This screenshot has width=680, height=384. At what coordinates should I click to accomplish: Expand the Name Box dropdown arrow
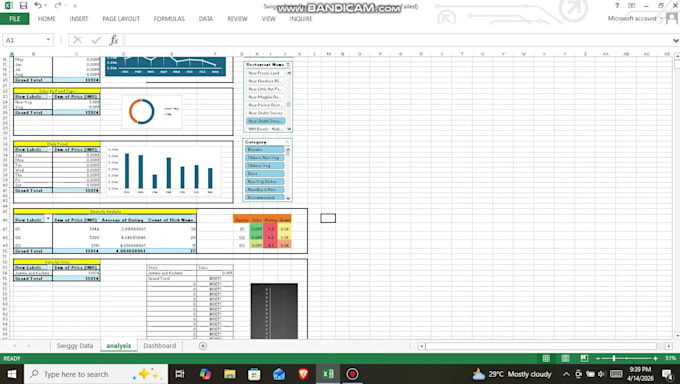coord(48,40)
